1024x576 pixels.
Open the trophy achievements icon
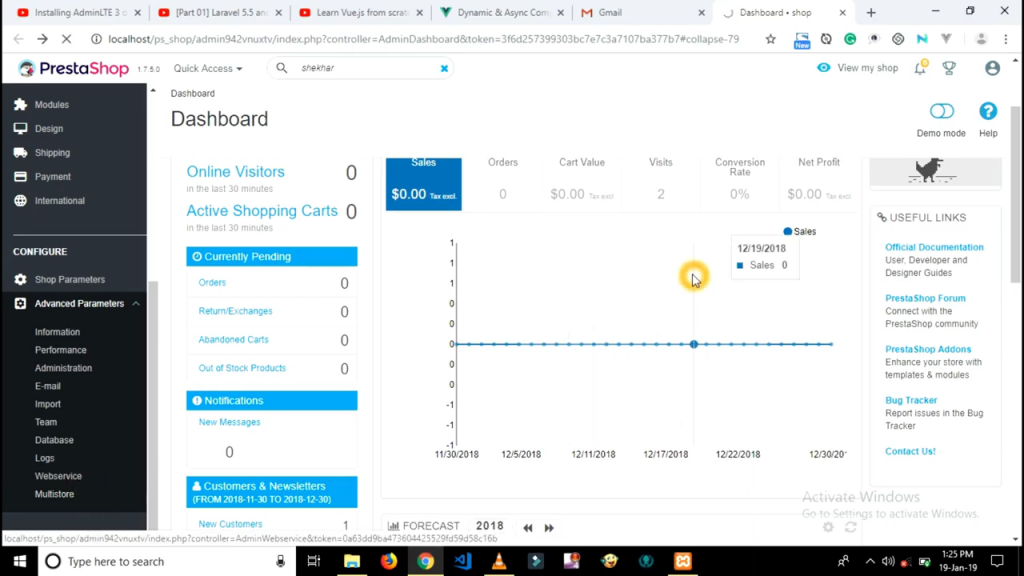point(949,68)
